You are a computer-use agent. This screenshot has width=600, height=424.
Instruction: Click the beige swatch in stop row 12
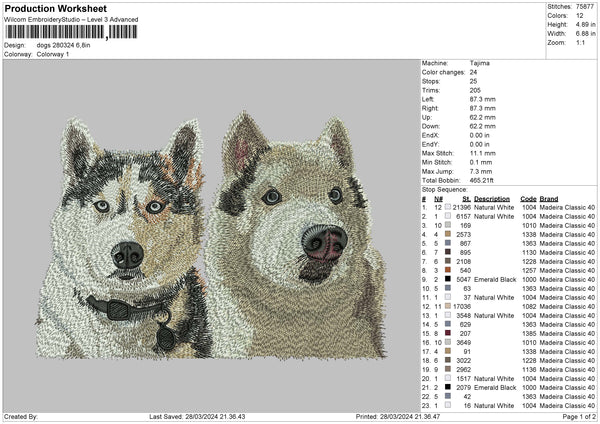point(448,306)
